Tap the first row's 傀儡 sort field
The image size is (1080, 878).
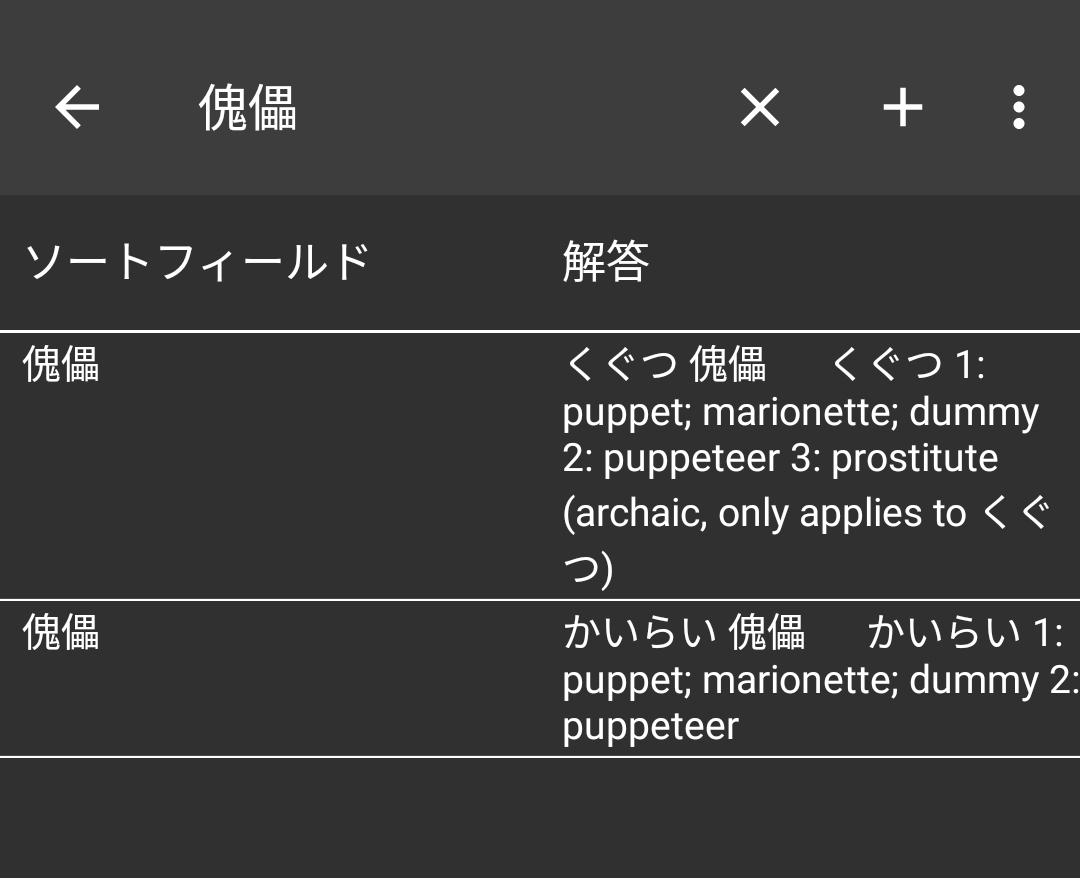[61, 364]
